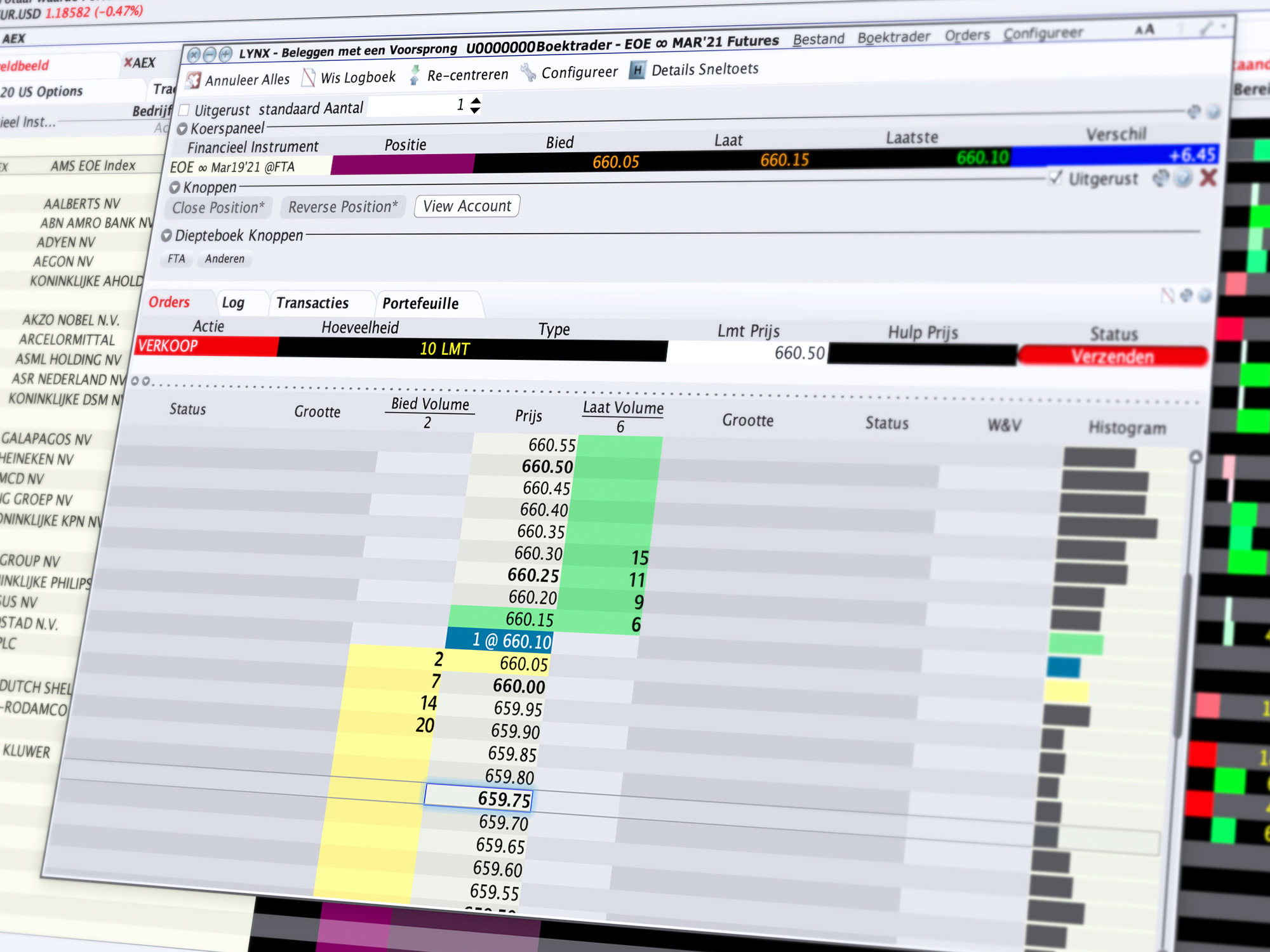
Task: Click the red Verzenden button
Action: click(x=1113, y=356)
